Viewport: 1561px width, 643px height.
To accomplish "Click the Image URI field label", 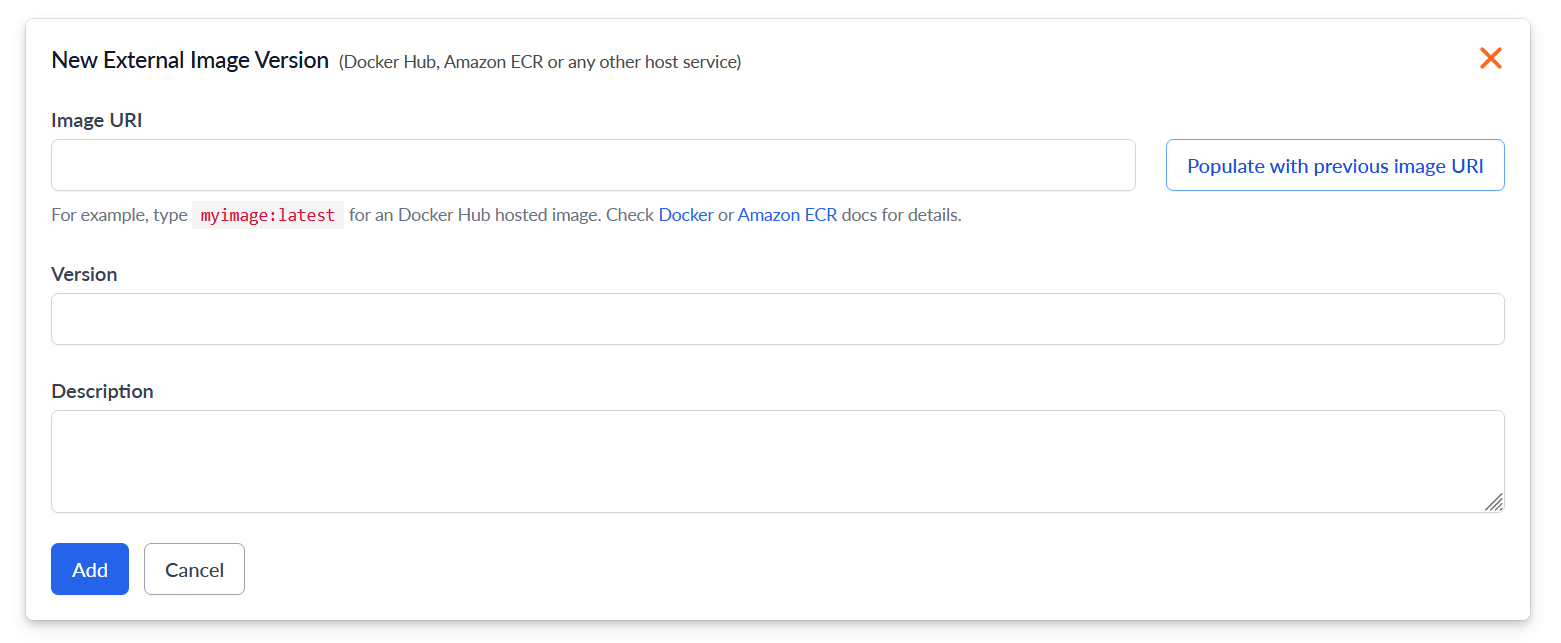I will [x=97, y=120].
